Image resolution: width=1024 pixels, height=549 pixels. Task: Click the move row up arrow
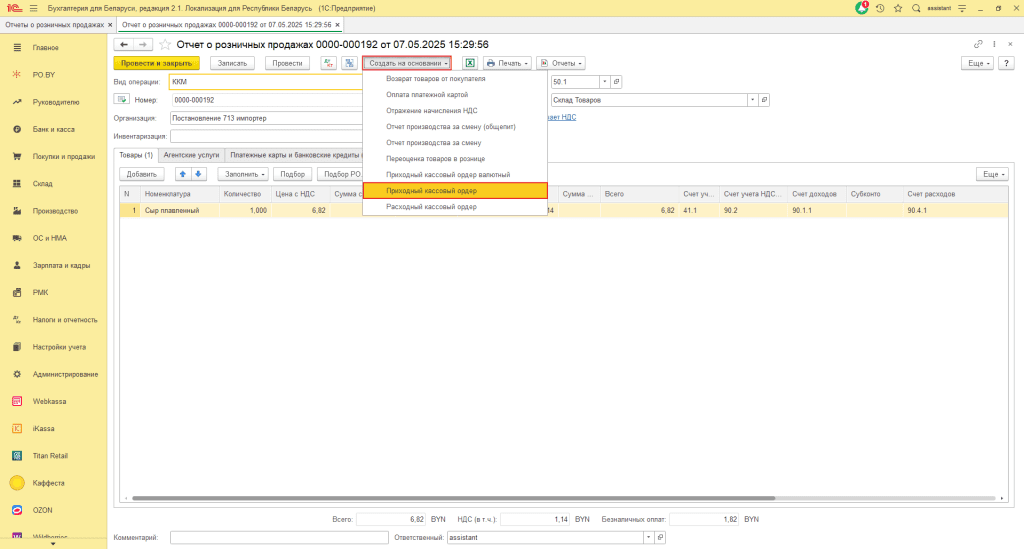point(182,174)
